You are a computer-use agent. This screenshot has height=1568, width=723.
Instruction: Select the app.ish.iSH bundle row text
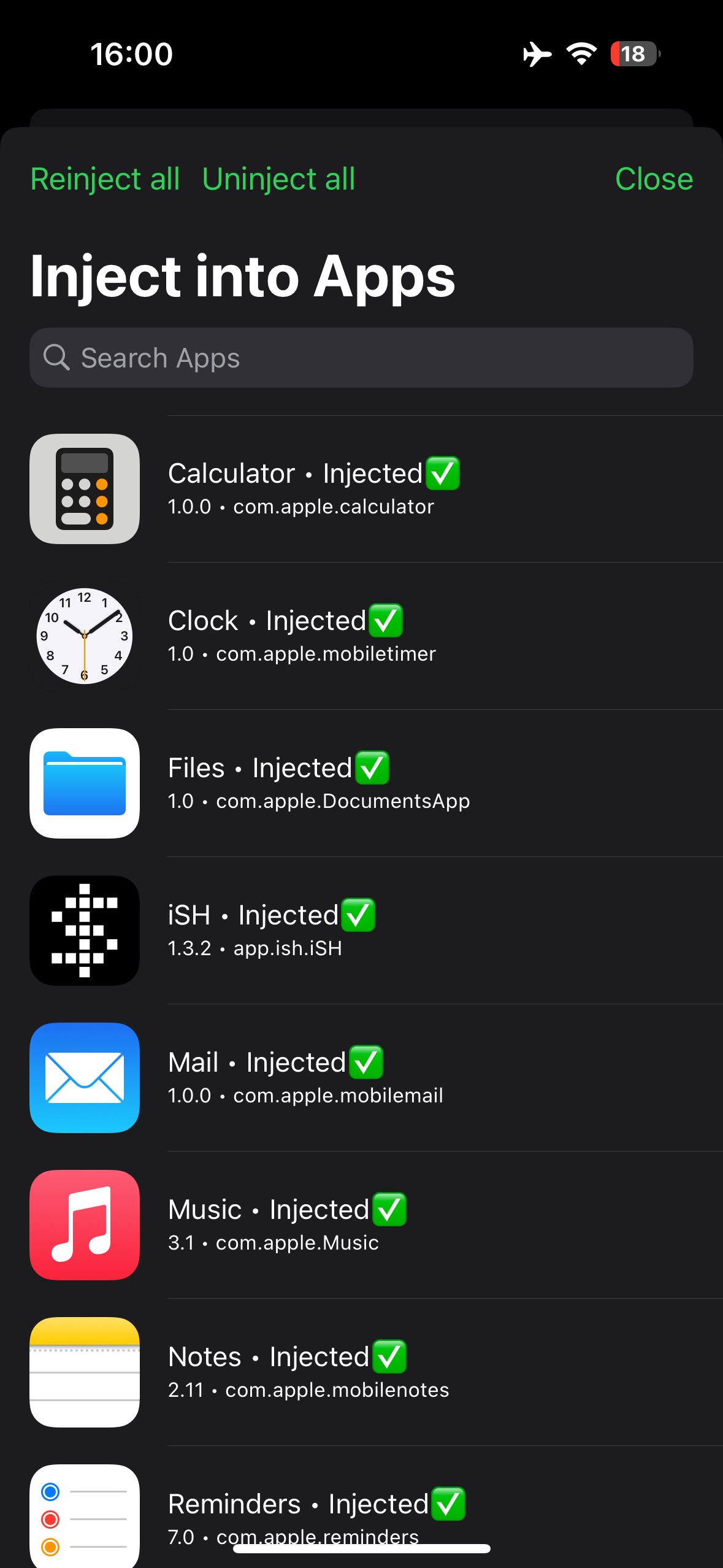pyautogui.click(x=288, y=948)
